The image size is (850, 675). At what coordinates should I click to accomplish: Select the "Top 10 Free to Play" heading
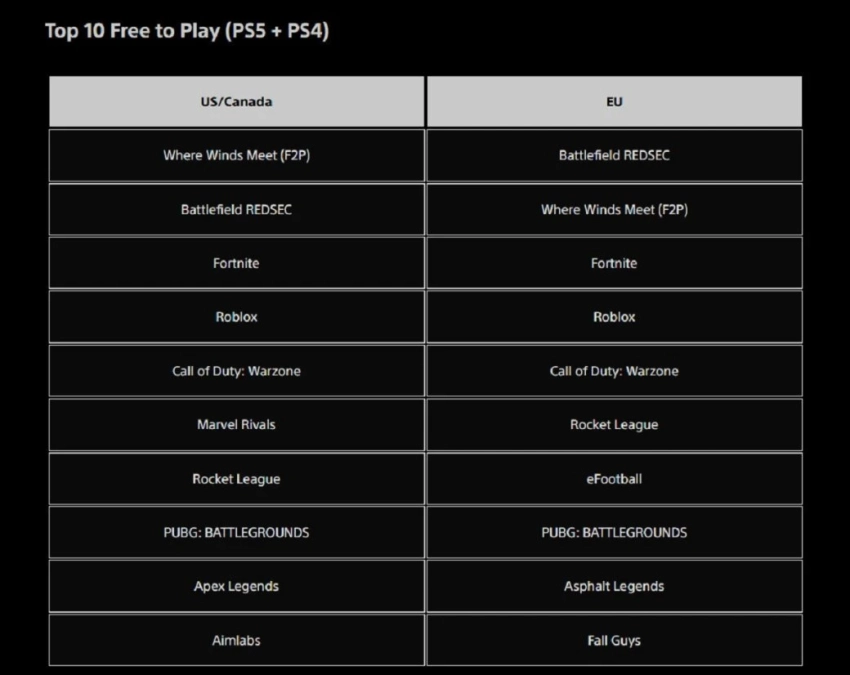187,31
